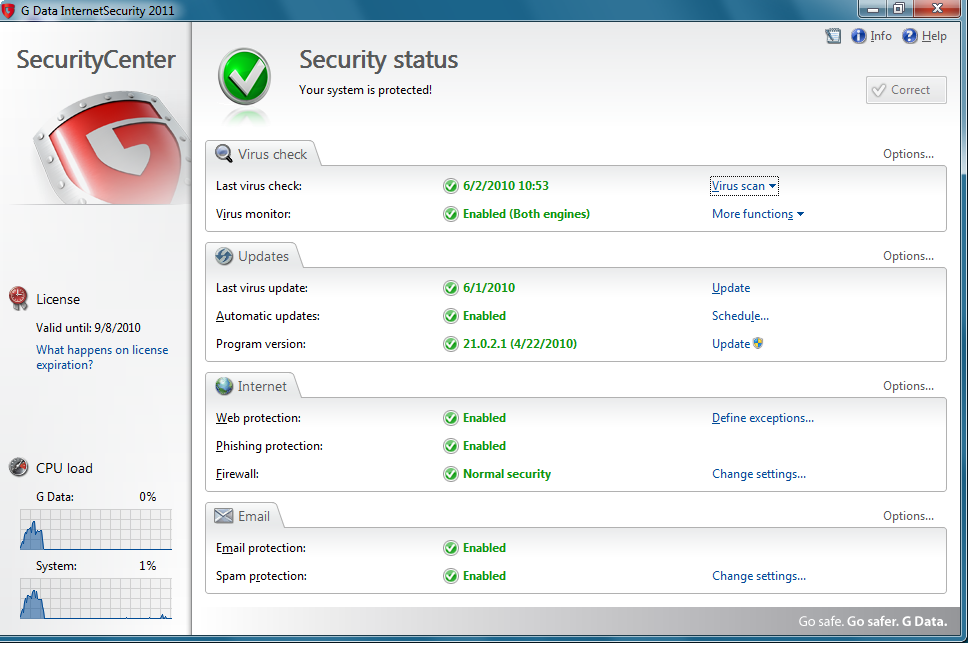
Task: Open Help via the question mark icon
Action: pos(910,36)
